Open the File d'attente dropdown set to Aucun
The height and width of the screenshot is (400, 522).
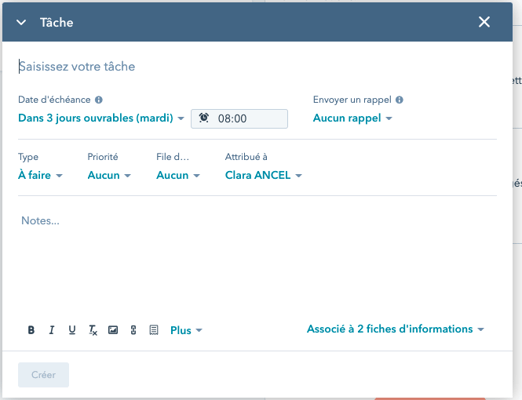pos(178,175)
